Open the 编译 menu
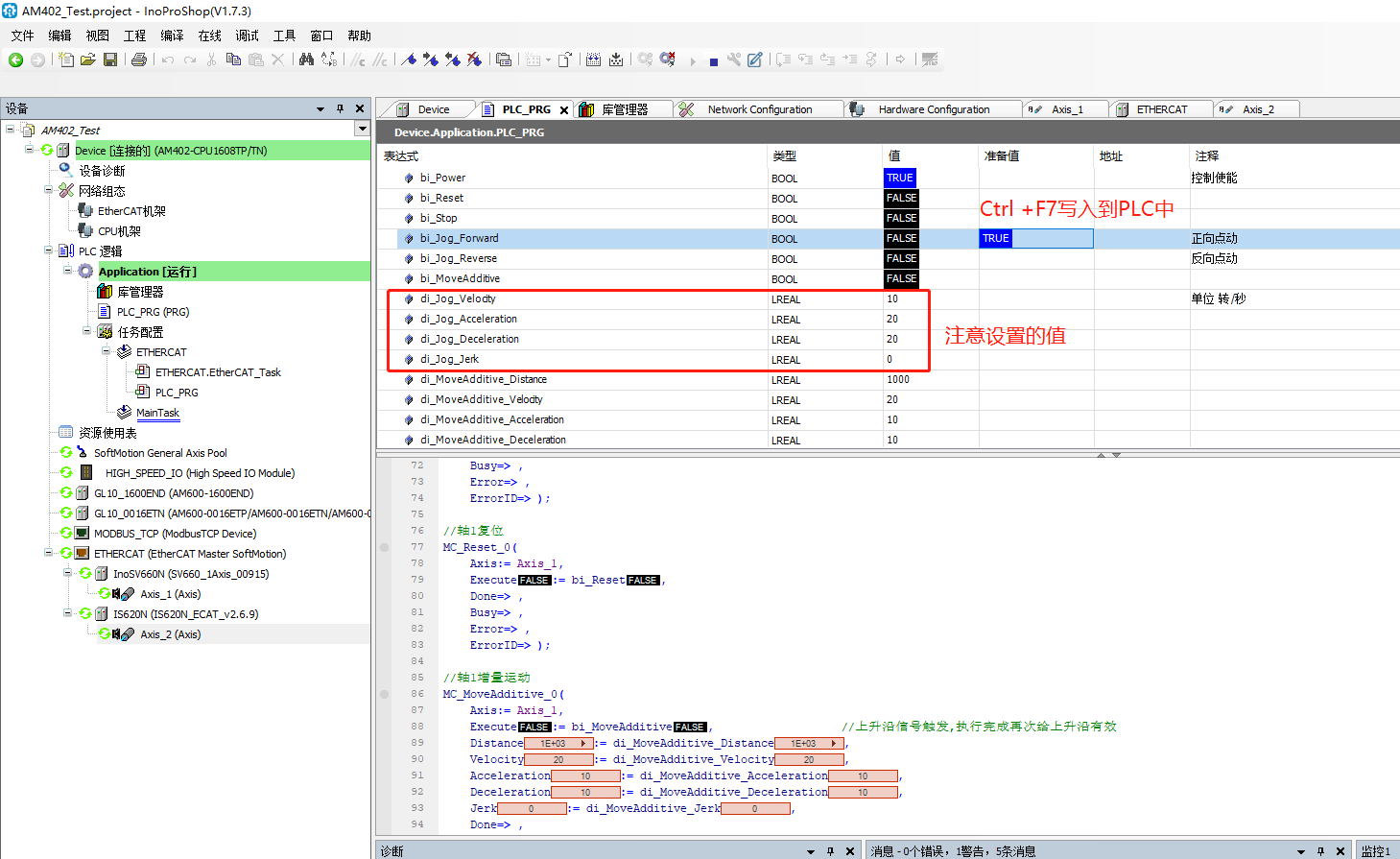The height and width of the screenshot is (859, 1400). coord(172,36)
